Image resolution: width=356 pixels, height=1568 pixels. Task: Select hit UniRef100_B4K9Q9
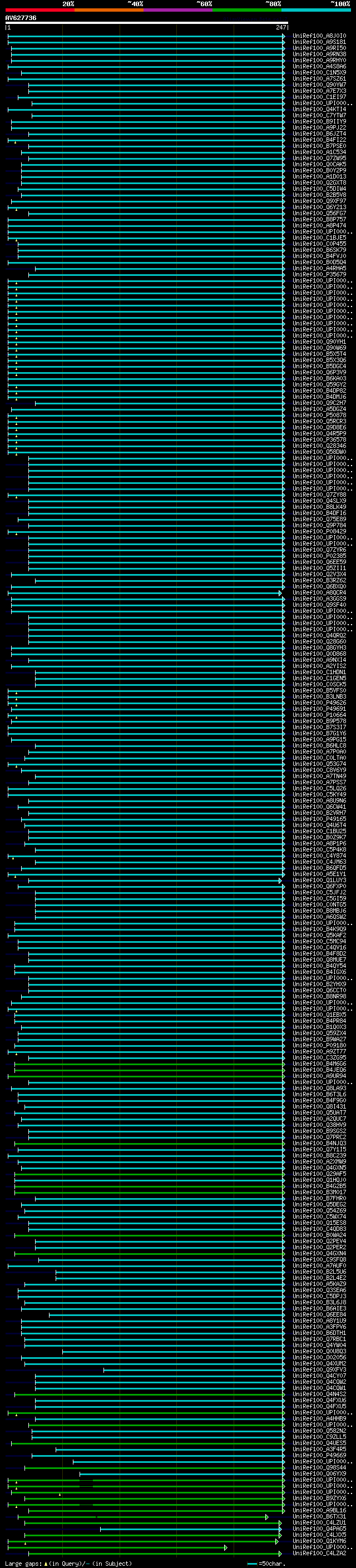click(319, 929)
